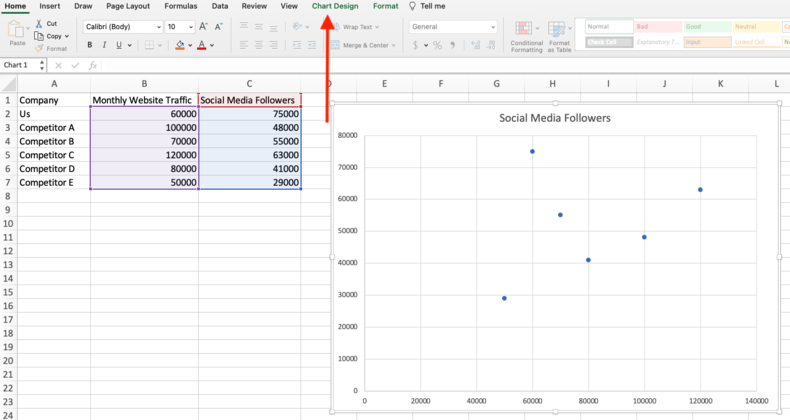Switch to the Chart Design tab
This screenshot has width=790, height=420.
click(x=335, y=6)
